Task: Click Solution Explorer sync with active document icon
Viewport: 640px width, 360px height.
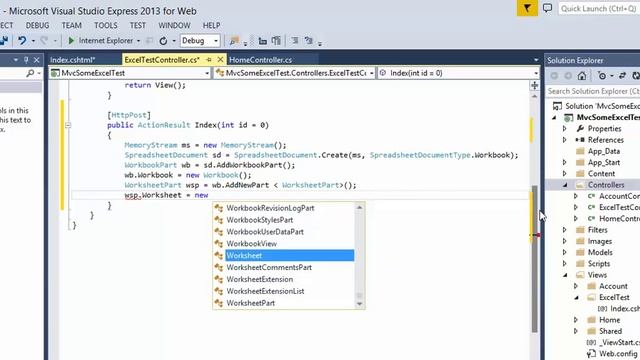Action: 622,76
